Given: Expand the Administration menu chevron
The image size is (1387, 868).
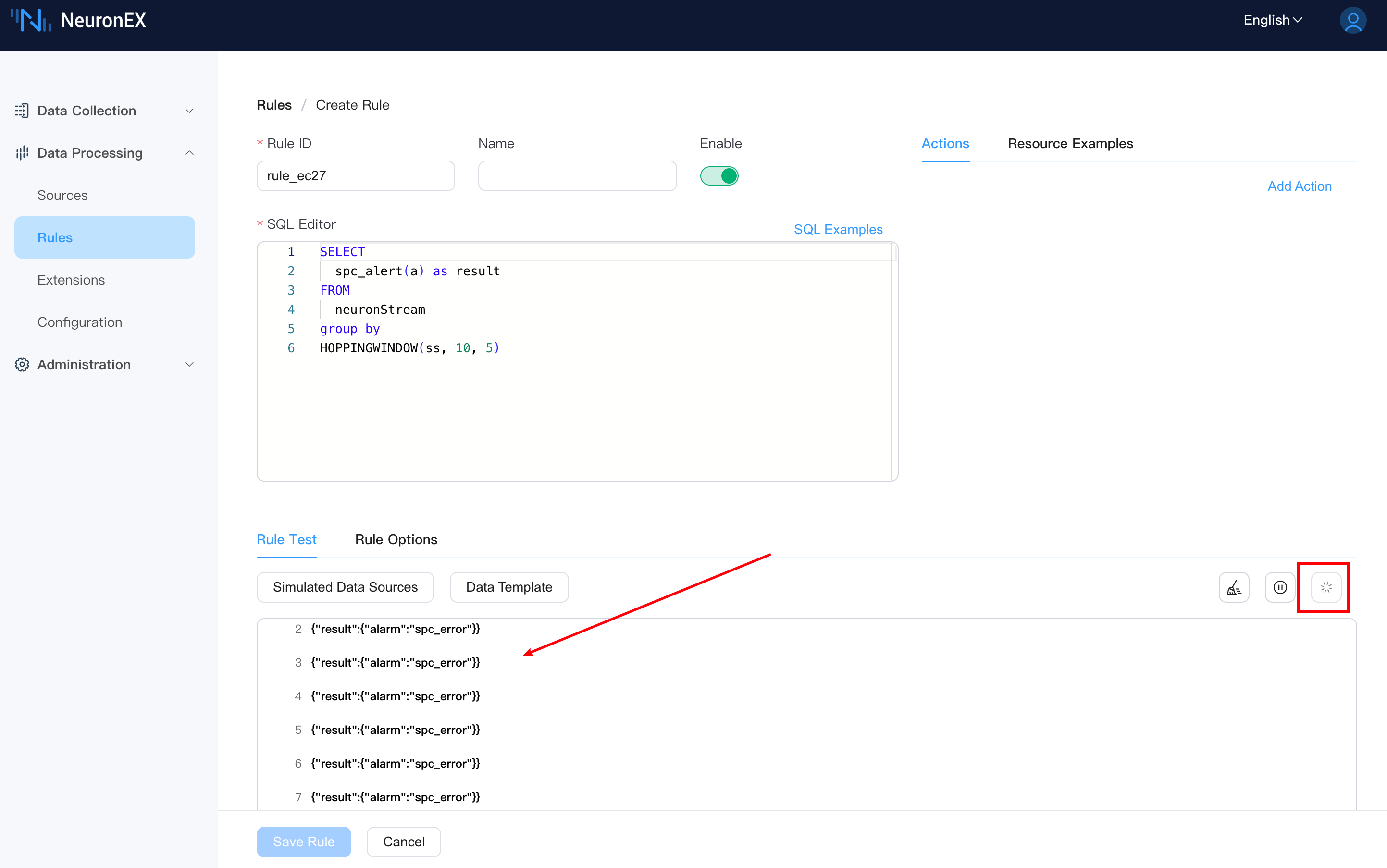Looking at the screenshot, I should [189, 364].
